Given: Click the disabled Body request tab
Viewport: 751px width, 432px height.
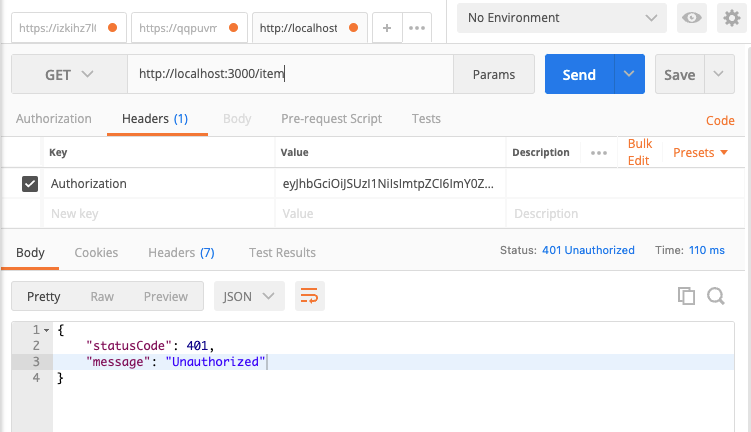Looking at the screenshot, I should tap(237, 119).
